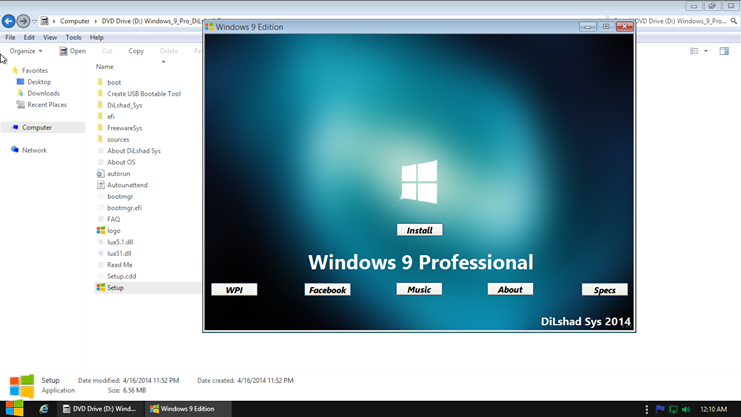Click the Windows 9 Edition title icon
Screen dimensions: 741x417
[x=209, y=27]
